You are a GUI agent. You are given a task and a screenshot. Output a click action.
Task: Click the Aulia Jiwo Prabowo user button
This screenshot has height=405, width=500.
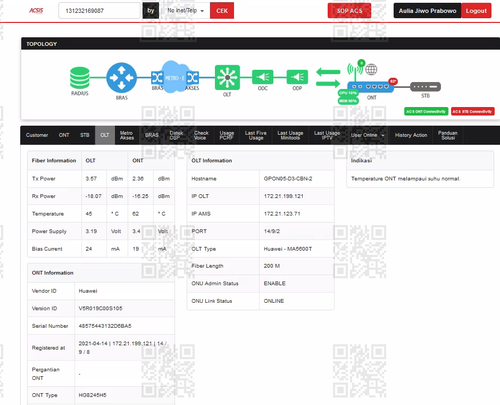427,11
